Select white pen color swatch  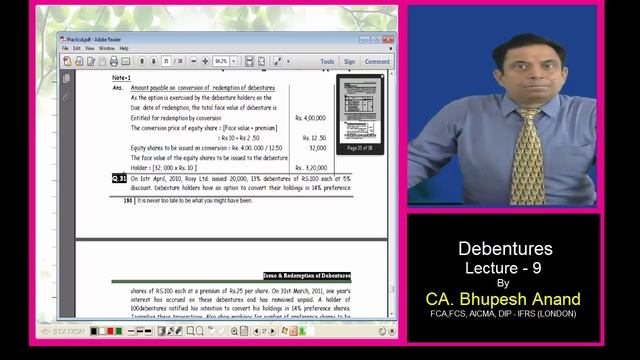[x=102, y=331]
